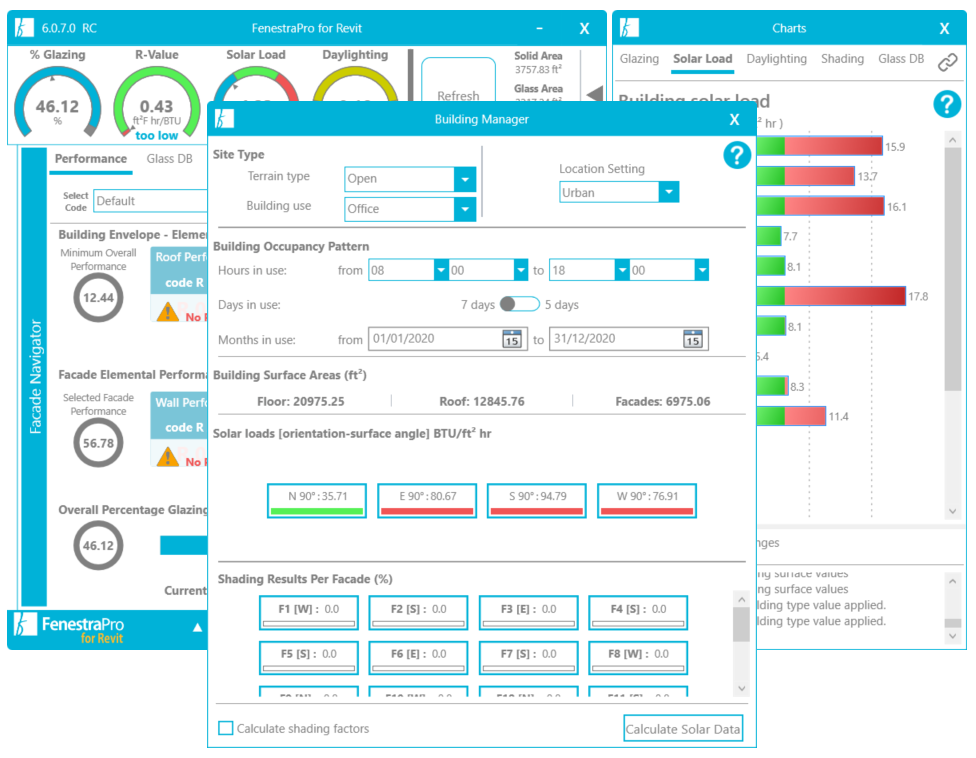This screenshot has width=976, height=758.
Task: Open Facade Navigator side panel
Action: tap(34, 377)
